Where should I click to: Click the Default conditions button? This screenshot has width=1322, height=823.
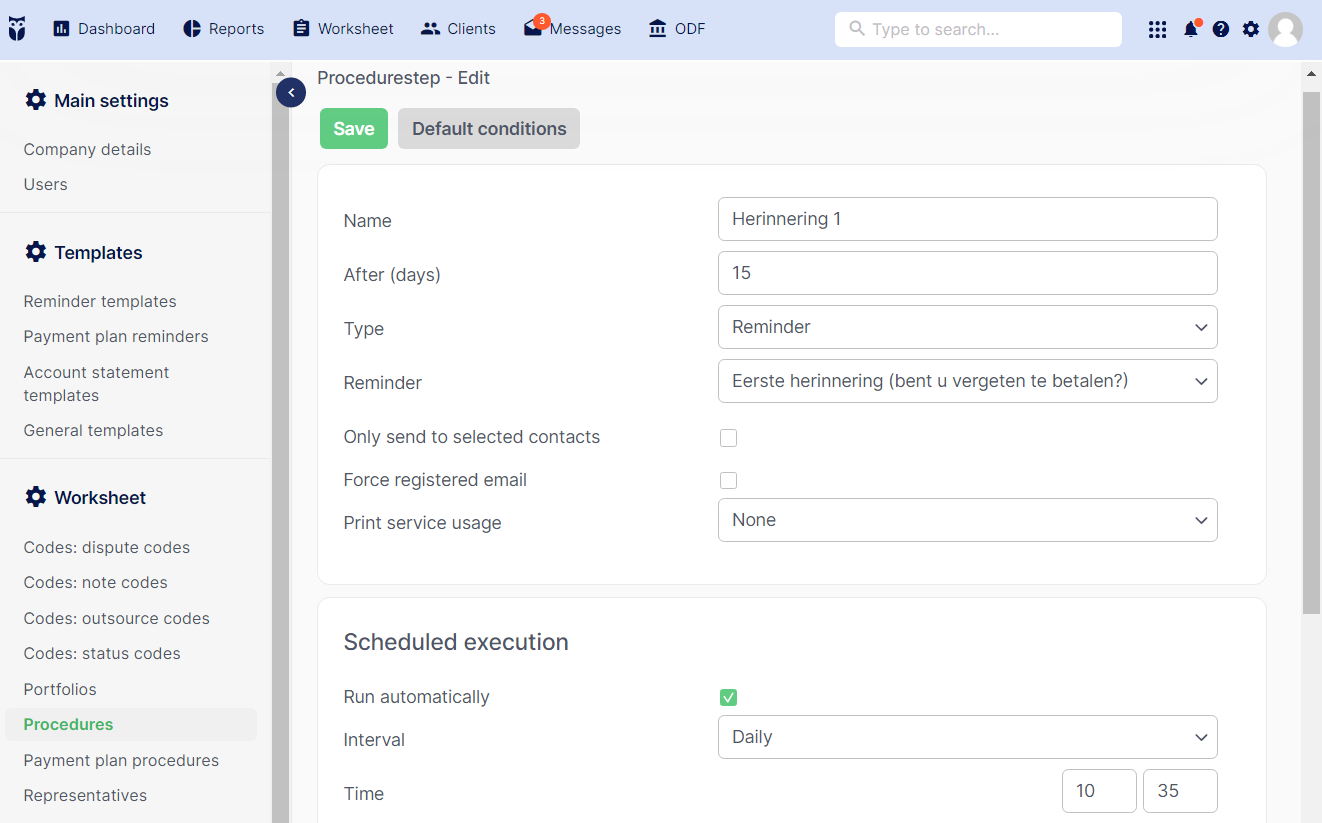[489, 129]
